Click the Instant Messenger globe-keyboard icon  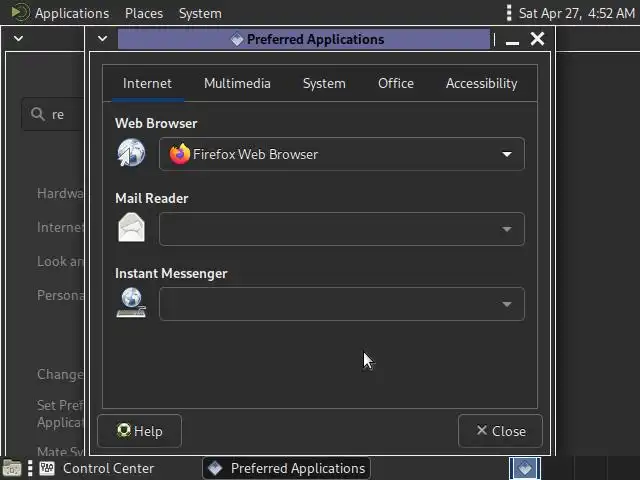[131, 302]
